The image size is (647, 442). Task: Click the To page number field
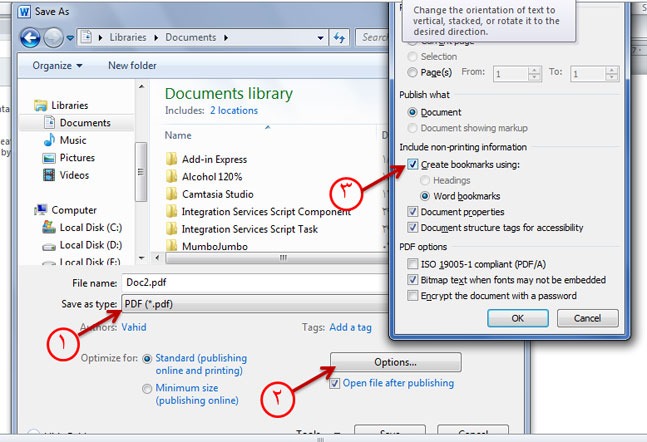[x=588, y=74]
